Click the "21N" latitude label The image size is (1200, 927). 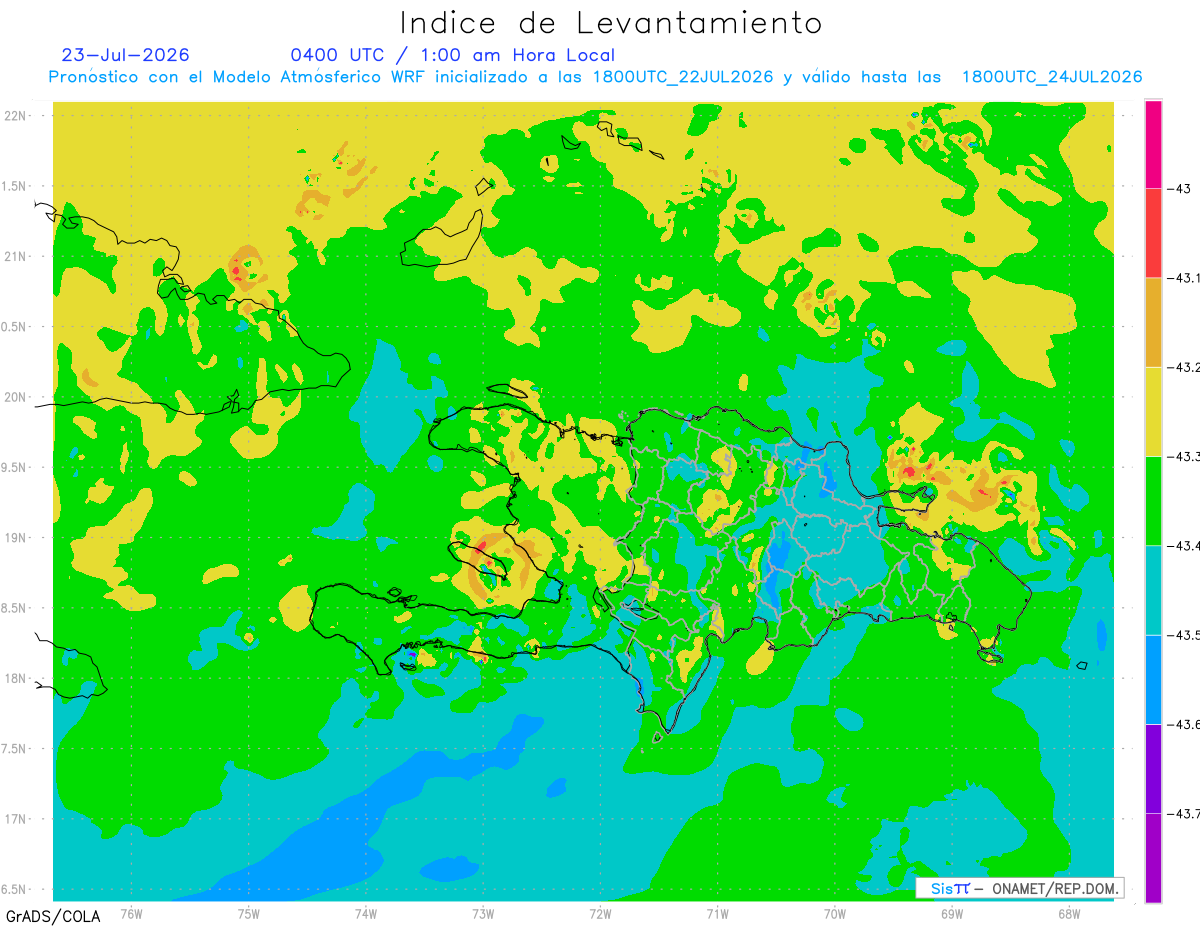point(16,256)
